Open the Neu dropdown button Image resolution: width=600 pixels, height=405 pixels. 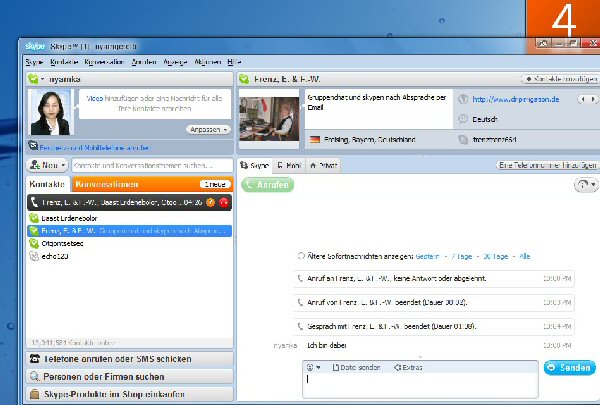tap(47, 165)
